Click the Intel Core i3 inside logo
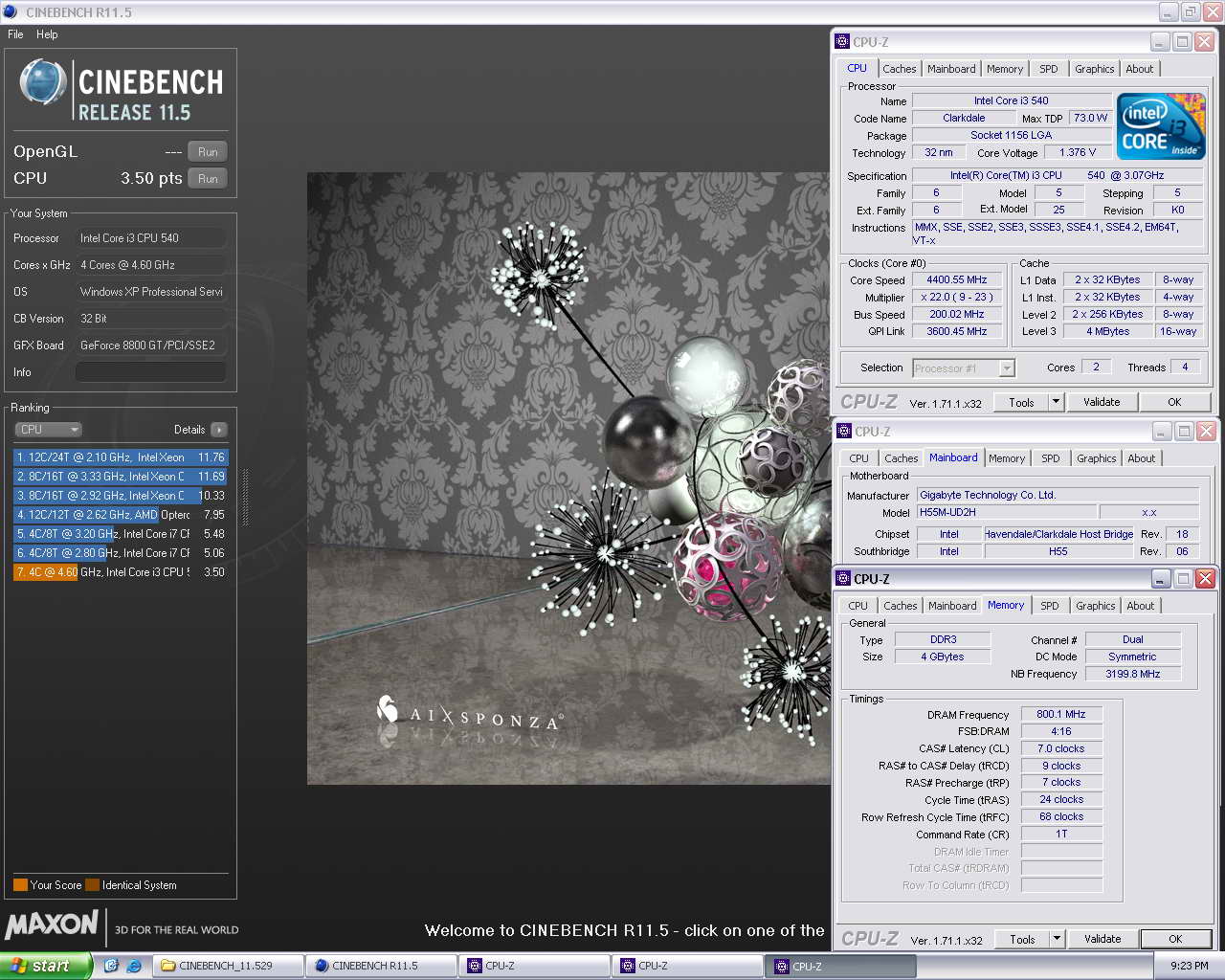The height and width of the screenshot is (980, 1225). [x=1161, y=126]
